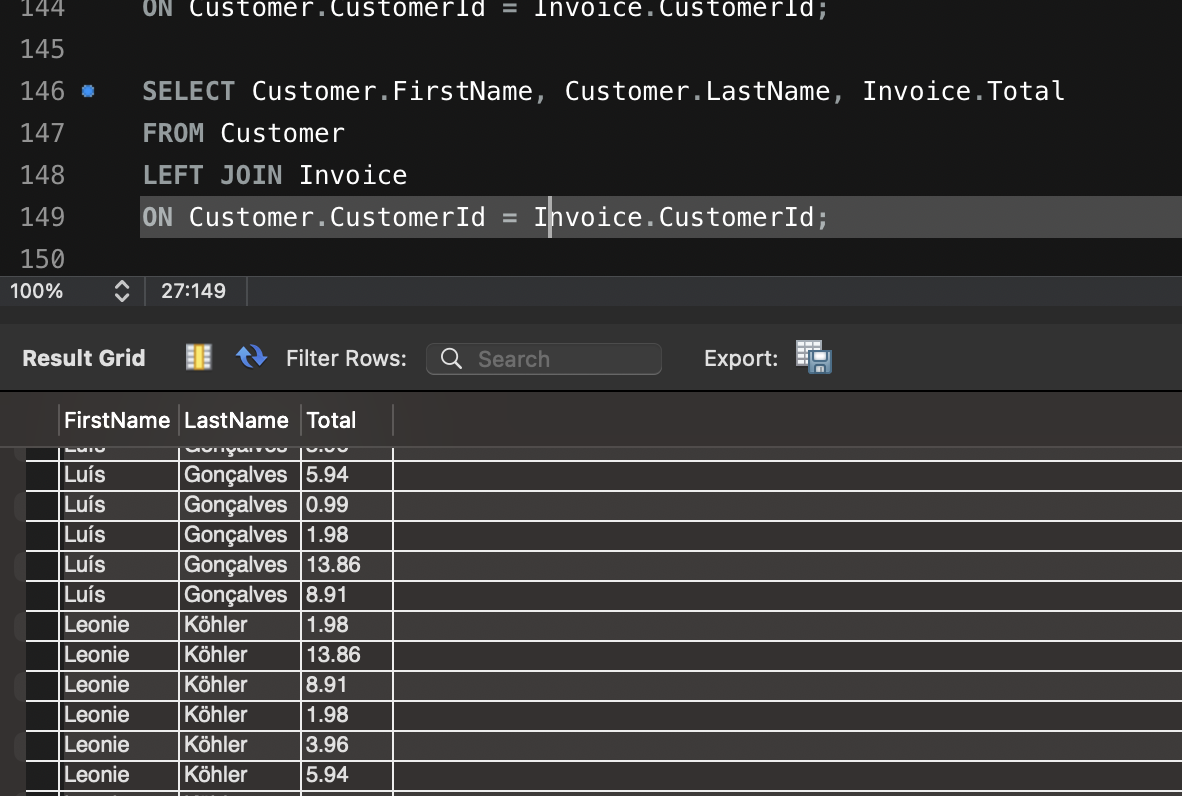Click Total 13.86 in Leonie row
Image resolution: width=1182 pixels, height=796 pixels.
347,655
